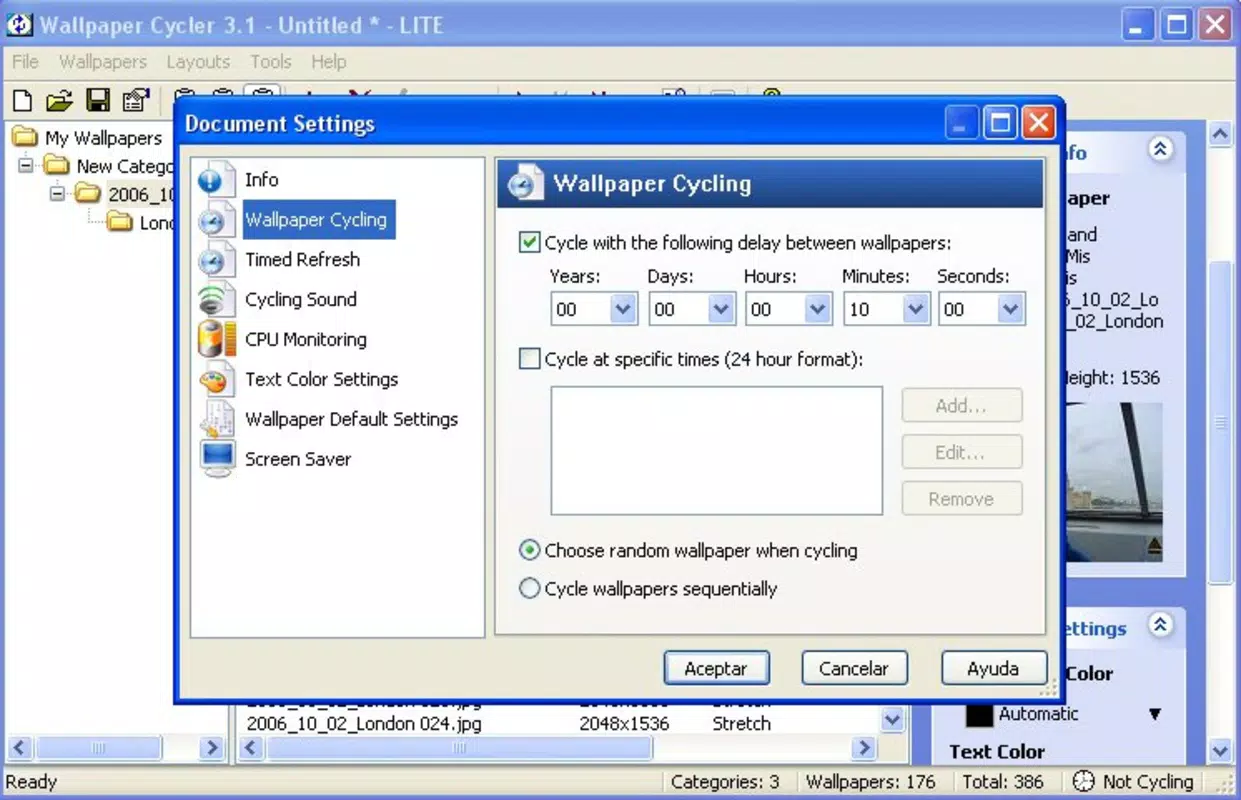Open the CPU Monitoring settings page
1241x800 pixels.
306,339
